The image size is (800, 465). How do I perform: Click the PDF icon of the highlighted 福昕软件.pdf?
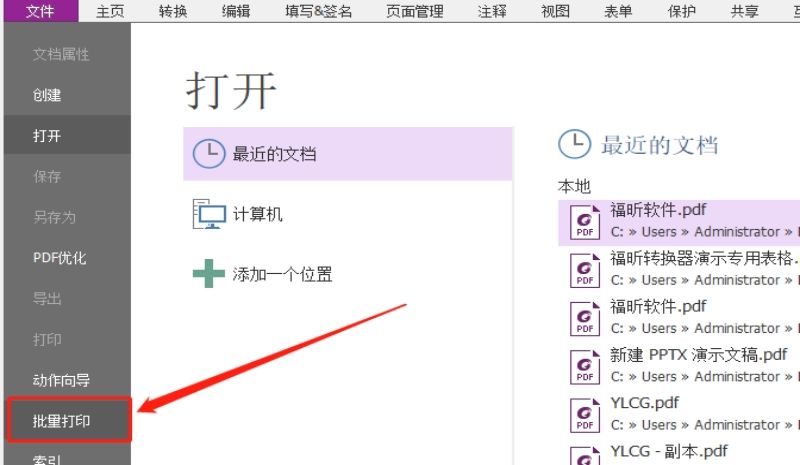coord(585,222)
